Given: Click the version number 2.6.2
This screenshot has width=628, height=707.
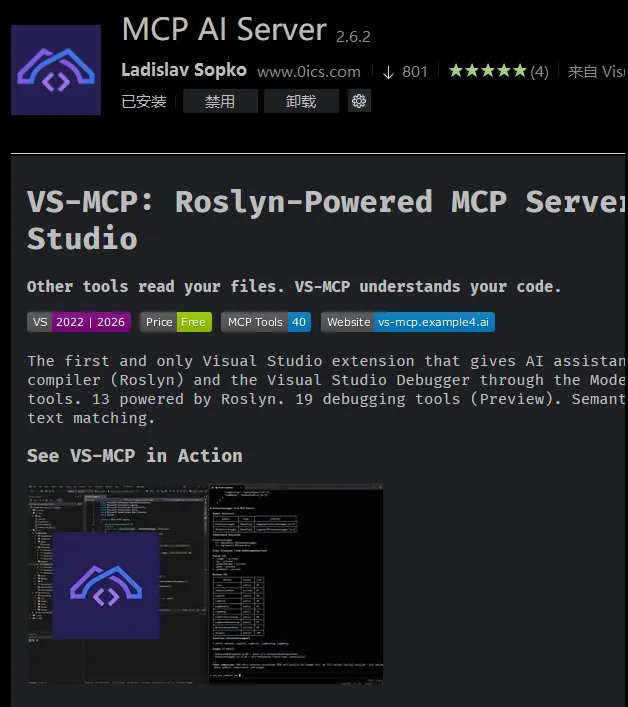Looking at the screenshot, I should pyautogui.click(x=353, y=36).
